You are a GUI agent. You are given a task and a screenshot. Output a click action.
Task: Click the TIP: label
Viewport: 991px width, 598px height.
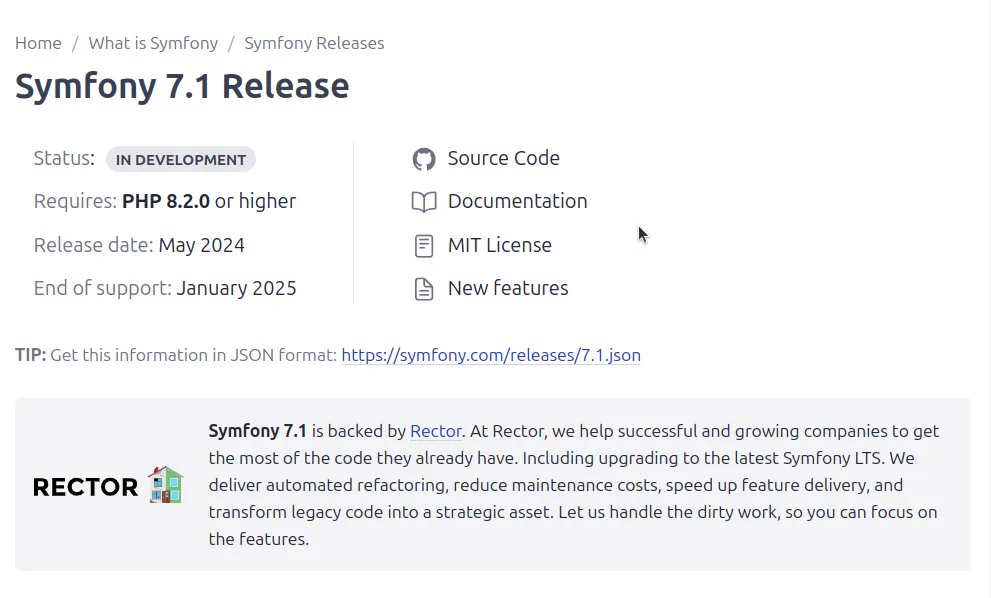[31, 355]
